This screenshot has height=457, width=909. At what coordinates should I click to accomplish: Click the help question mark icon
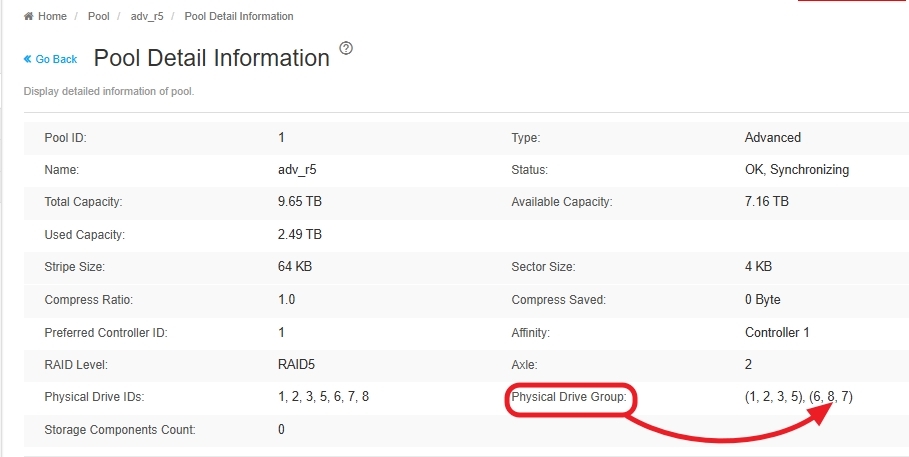coord(346,48)
